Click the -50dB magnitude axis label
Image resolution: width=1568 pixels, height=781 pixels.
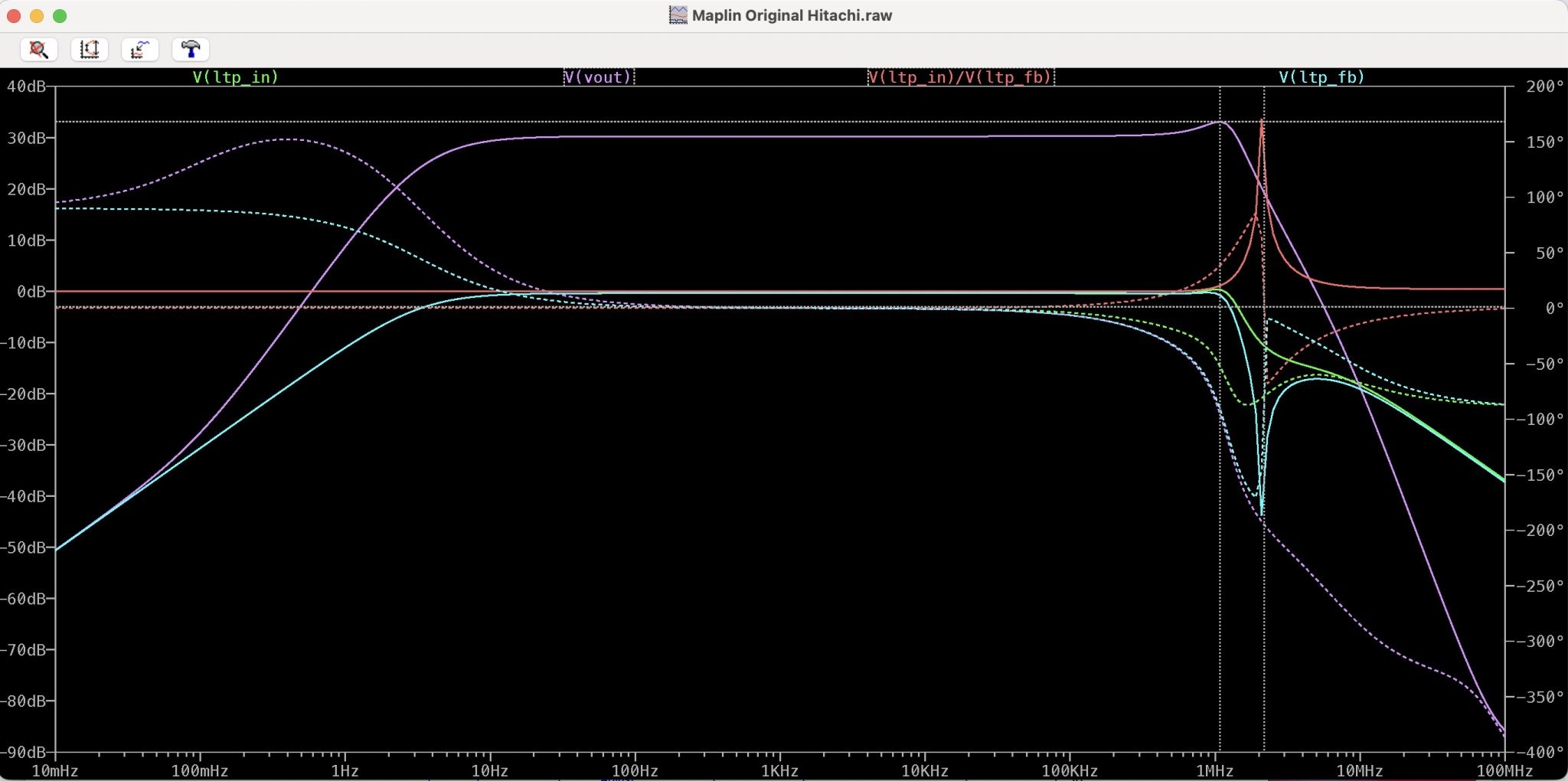[x=24, y=547]
